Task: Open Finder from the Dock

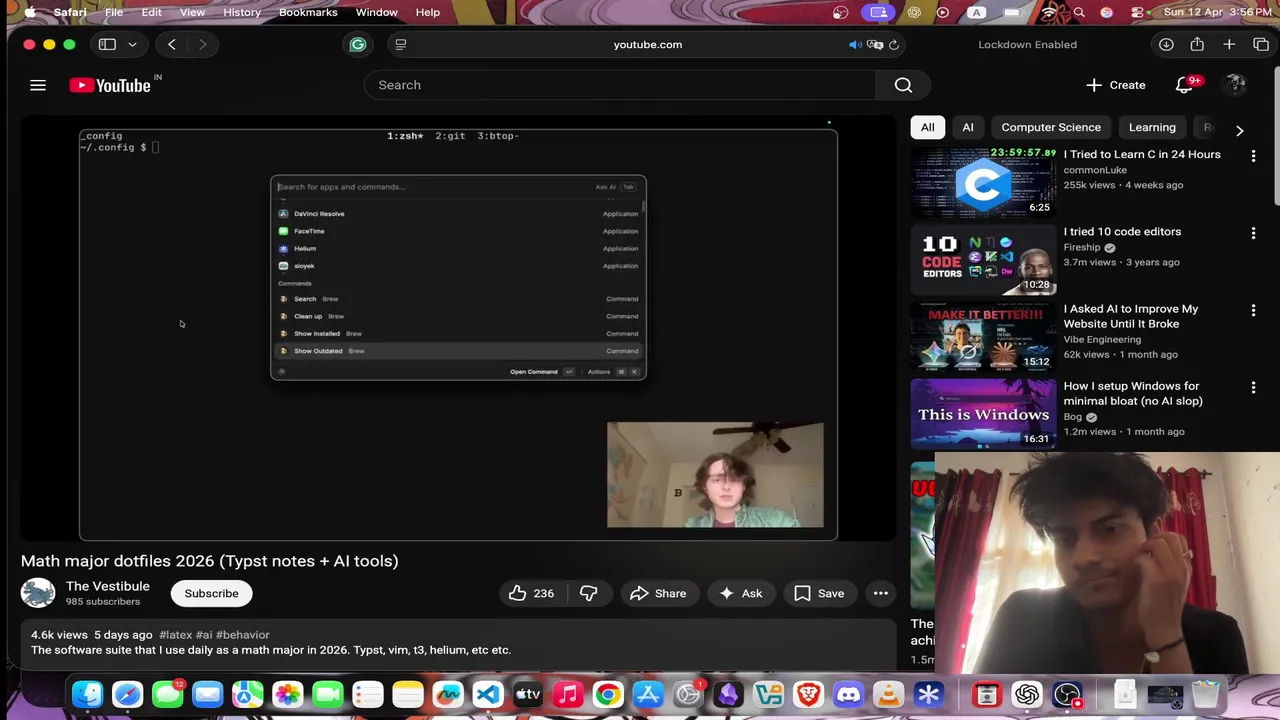Action: (88, 694)
